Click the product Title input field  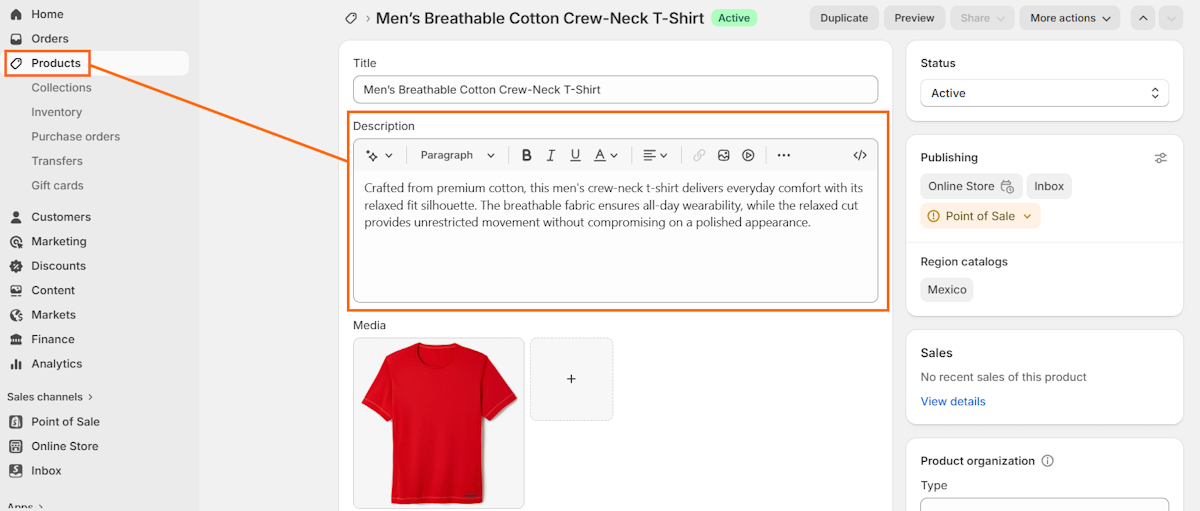pyautogui.click(x=615, y=89)
